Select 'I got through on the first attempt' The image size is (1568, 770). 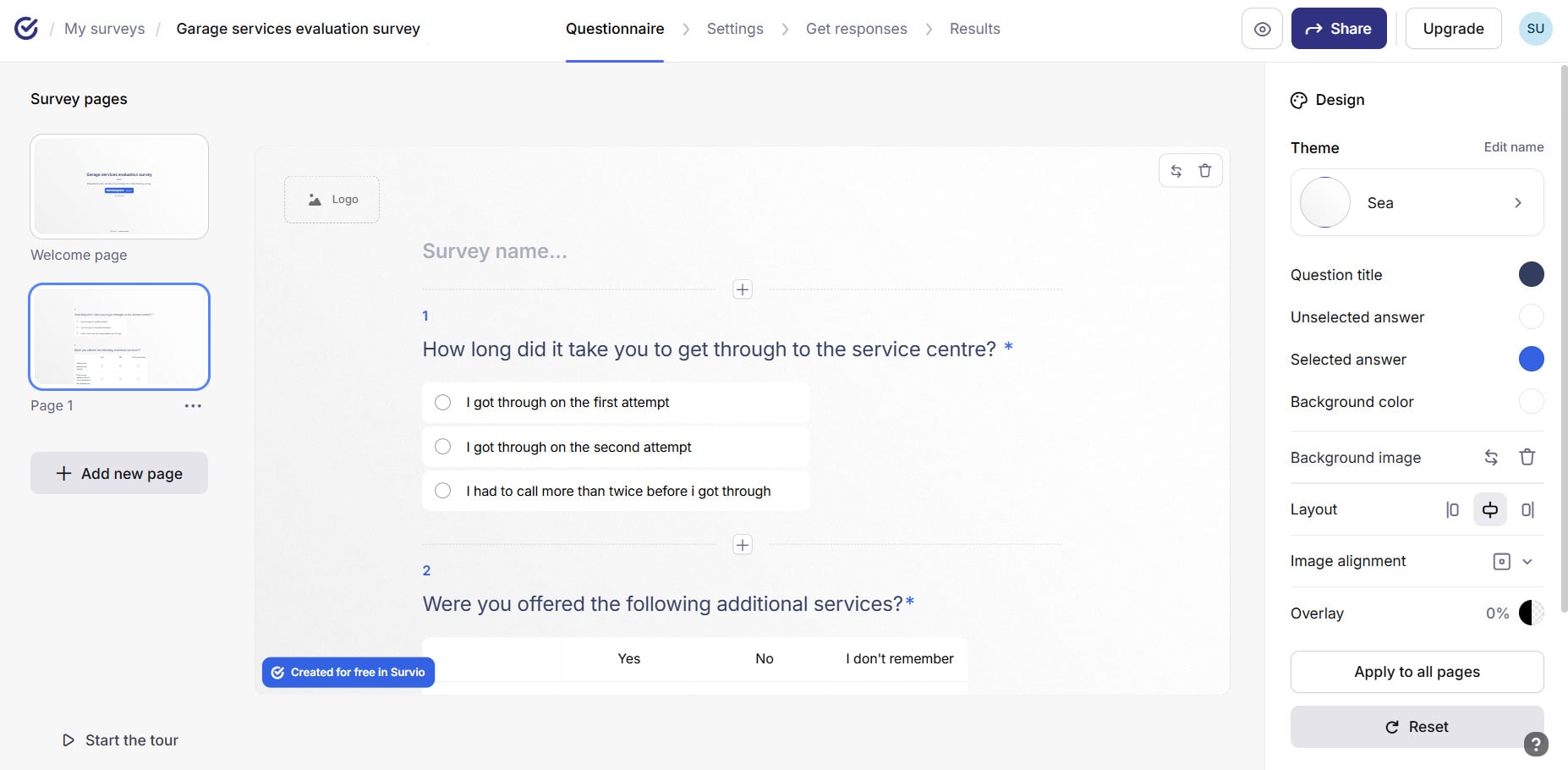616,403
